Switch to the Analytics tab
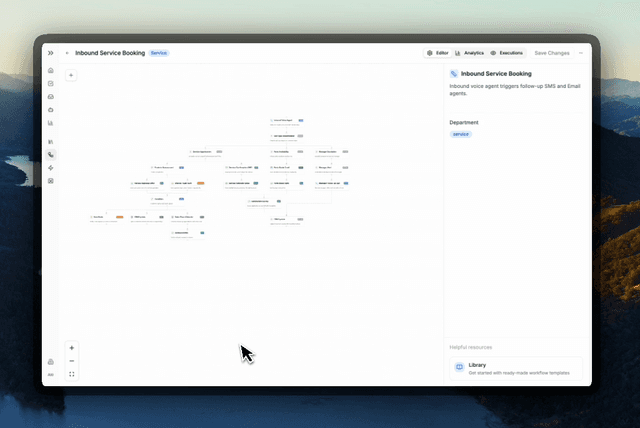The width and height of the screenshot is (640, 428). [469, 52]
